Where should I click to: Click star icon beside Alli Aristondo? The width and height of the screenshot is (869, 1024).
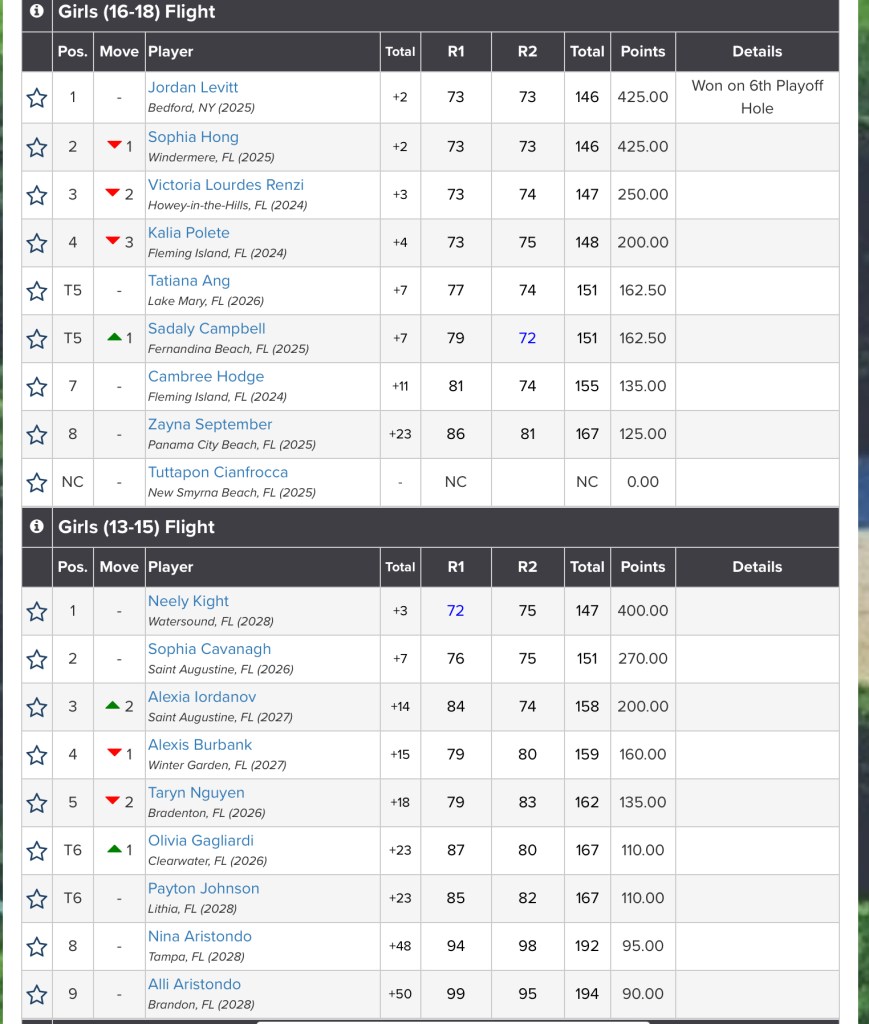[x=37, y=995]
